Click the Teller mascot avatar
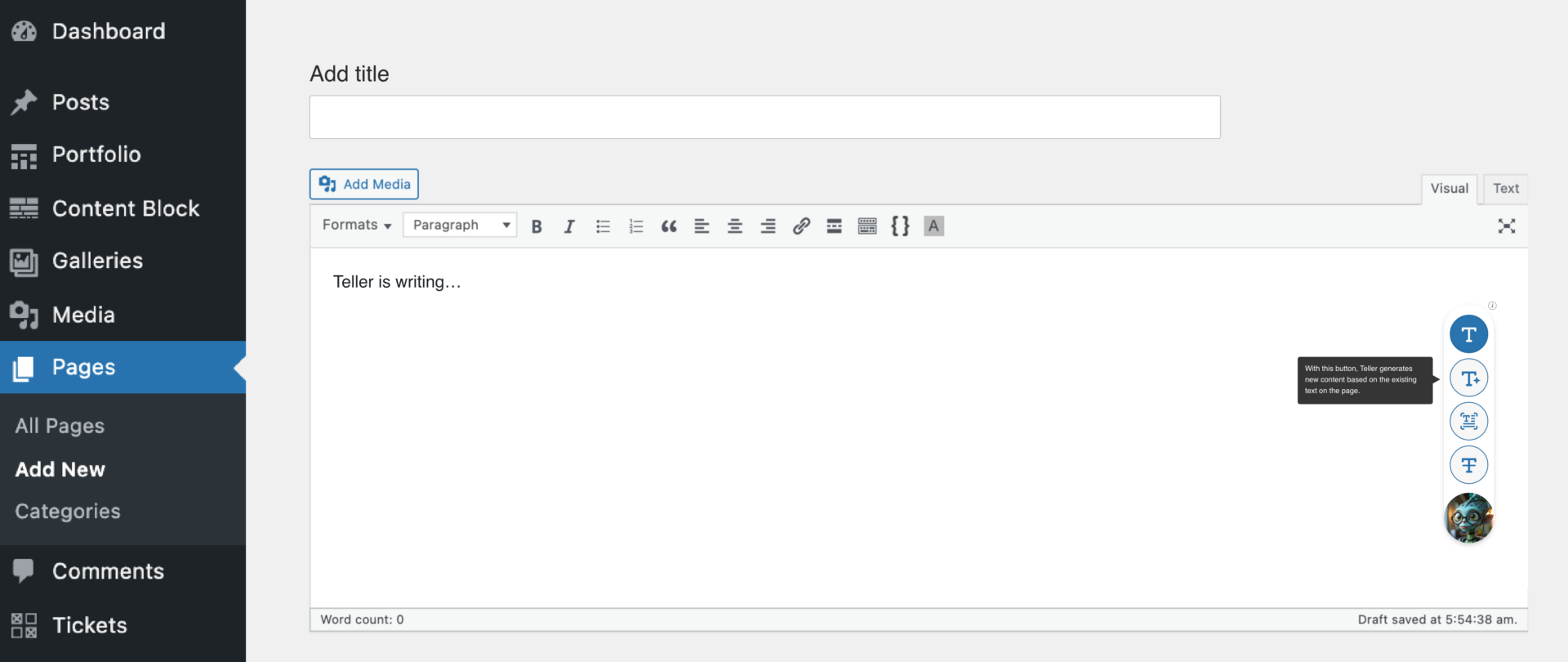Image resolution: width=1568 pixels, height=662 pixels. pos(1468,518)
